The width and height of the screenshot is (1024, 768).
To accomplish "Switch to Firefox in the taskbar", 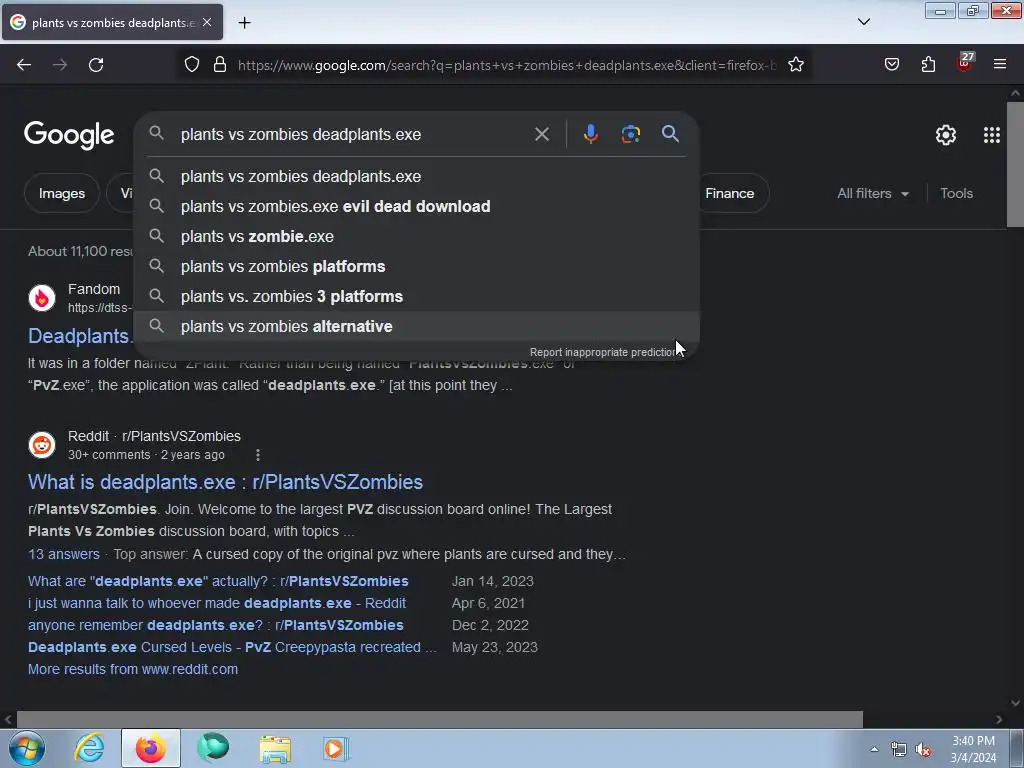I will tap(151, 748).
